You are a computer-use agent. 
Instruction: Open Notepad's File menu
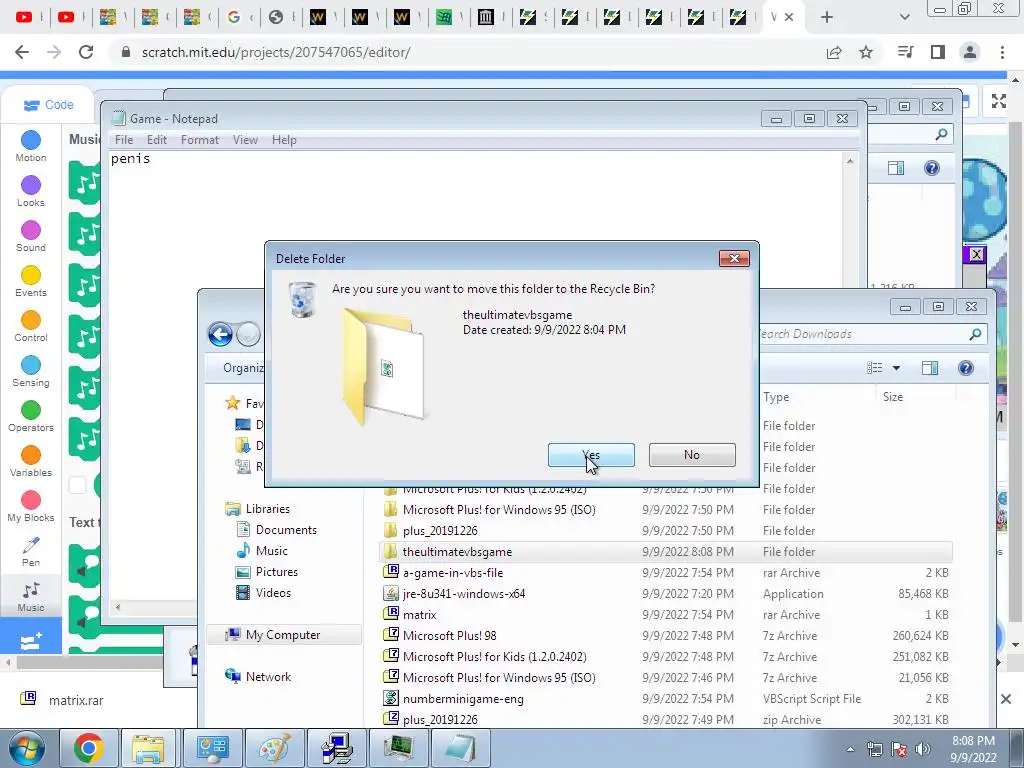[123, 140]
